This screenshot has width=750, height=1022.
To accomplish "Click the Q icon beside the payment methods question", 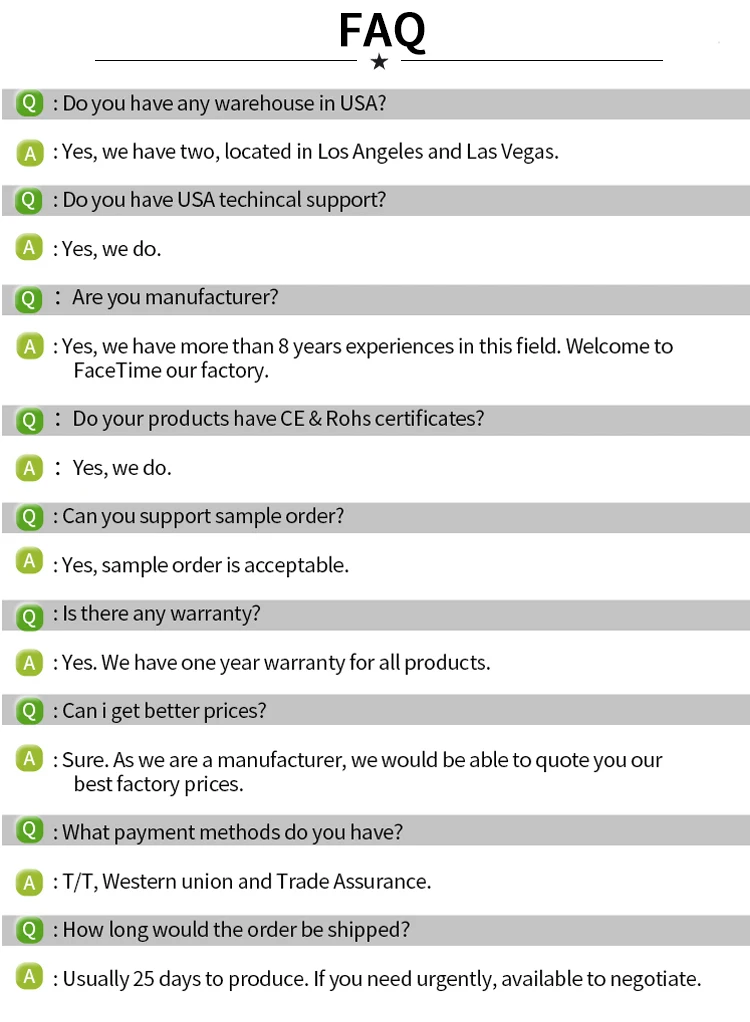I will tap(30, 831).
